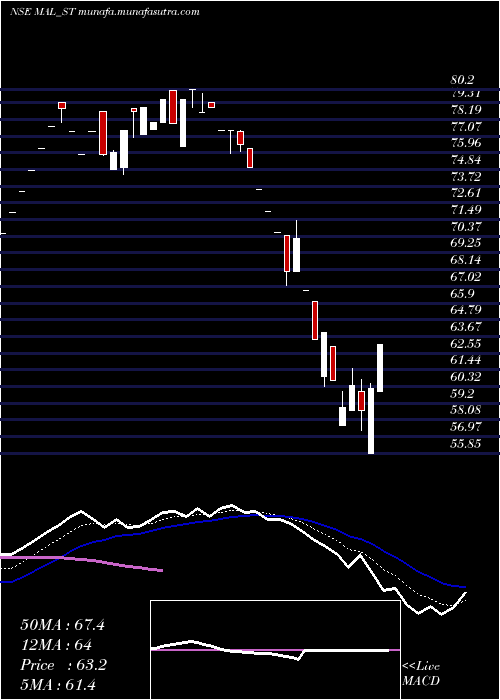500x700 pixels.
Task: Select the 68.14 price axis label
Action: (467, 260)
